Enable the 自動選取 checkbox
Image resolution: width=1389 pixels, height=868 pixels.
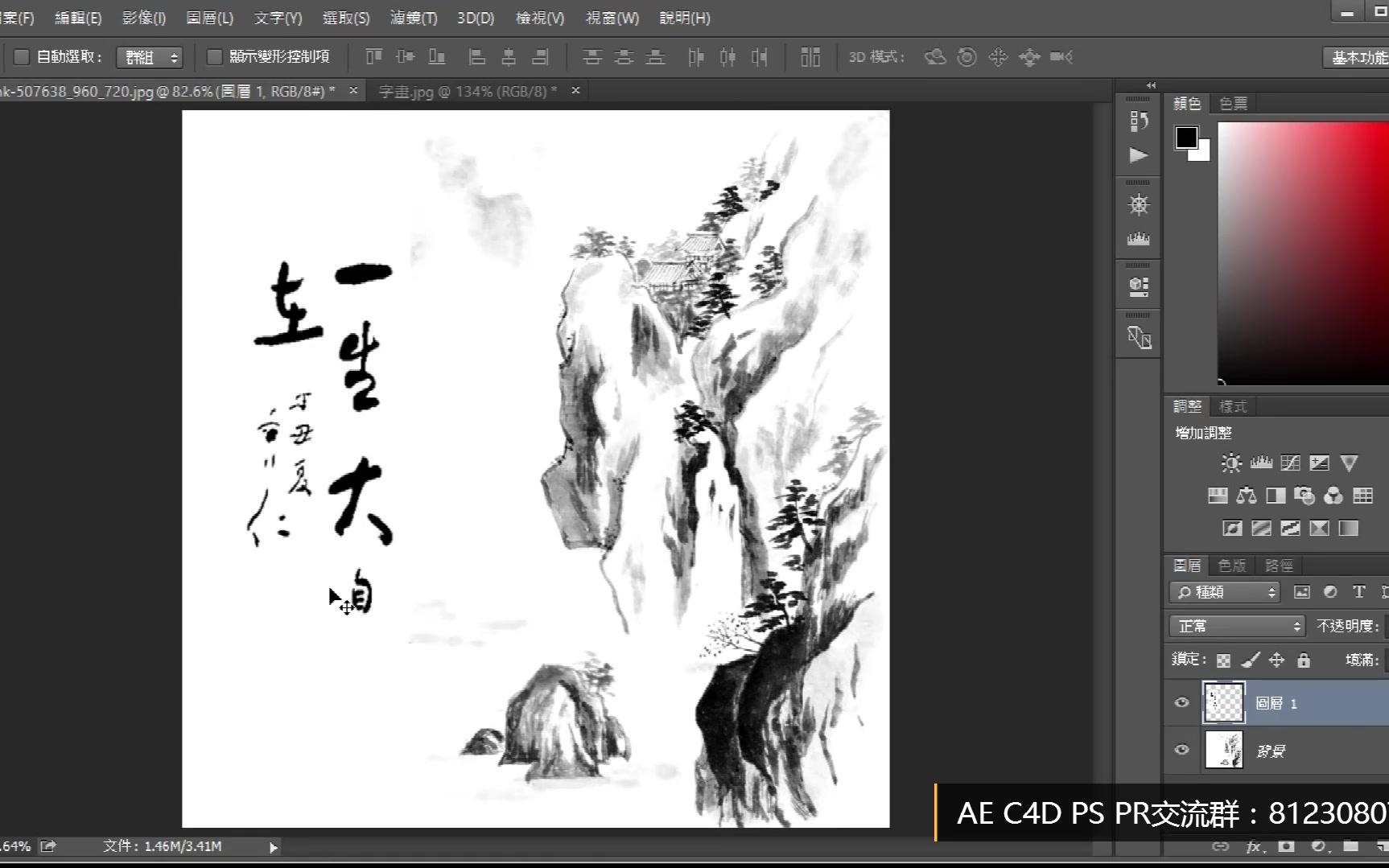[22, 57]
